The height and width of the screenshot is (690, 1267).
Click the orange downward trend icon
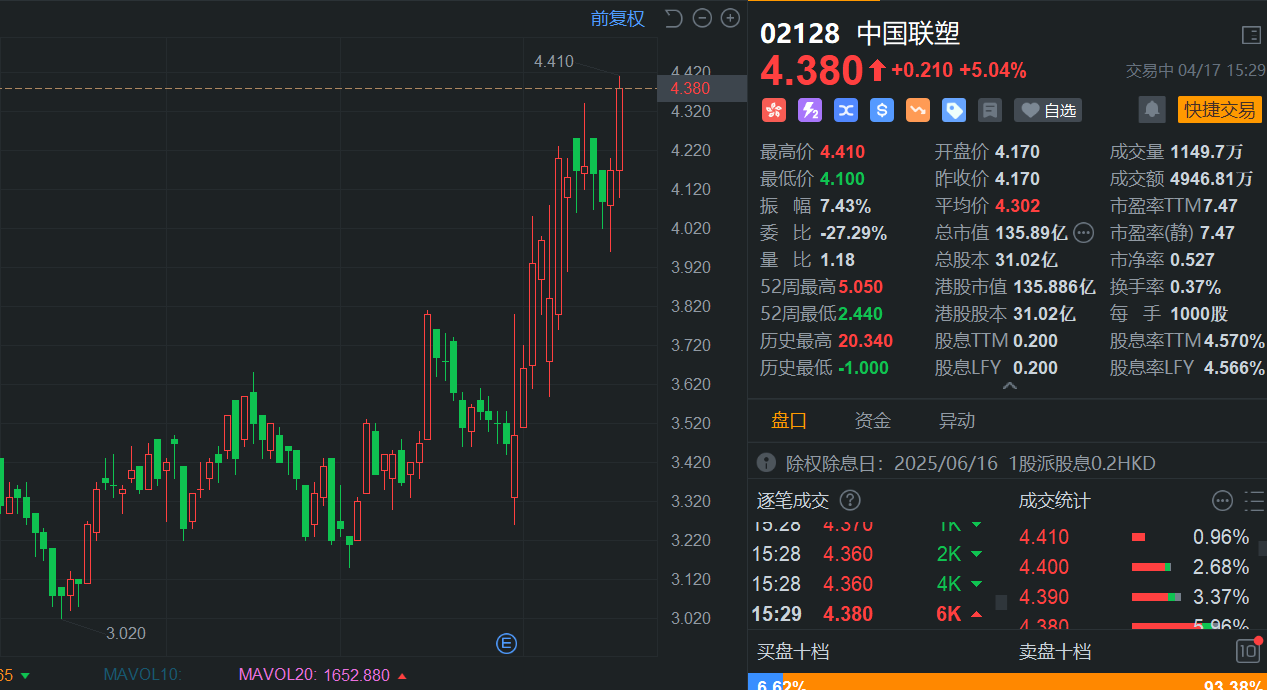click(918, 110)
